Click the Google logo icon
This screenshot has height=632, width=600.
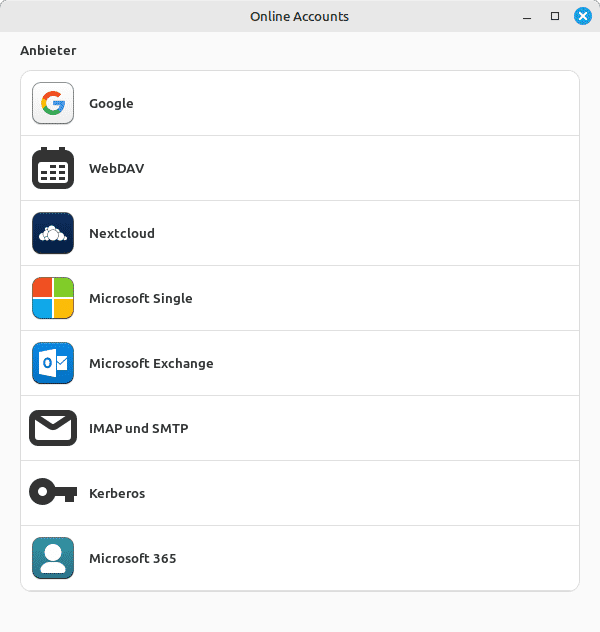coord(53,103)
